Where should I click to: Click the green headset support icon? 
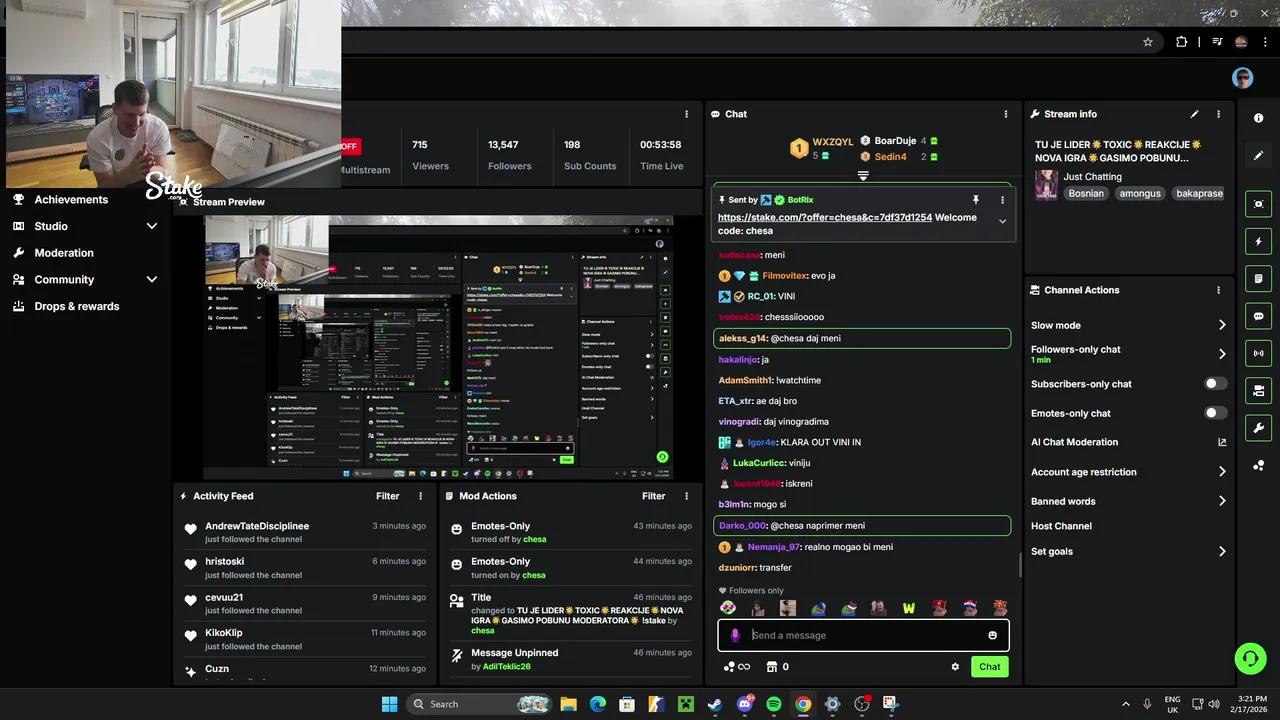point(1250,658)
